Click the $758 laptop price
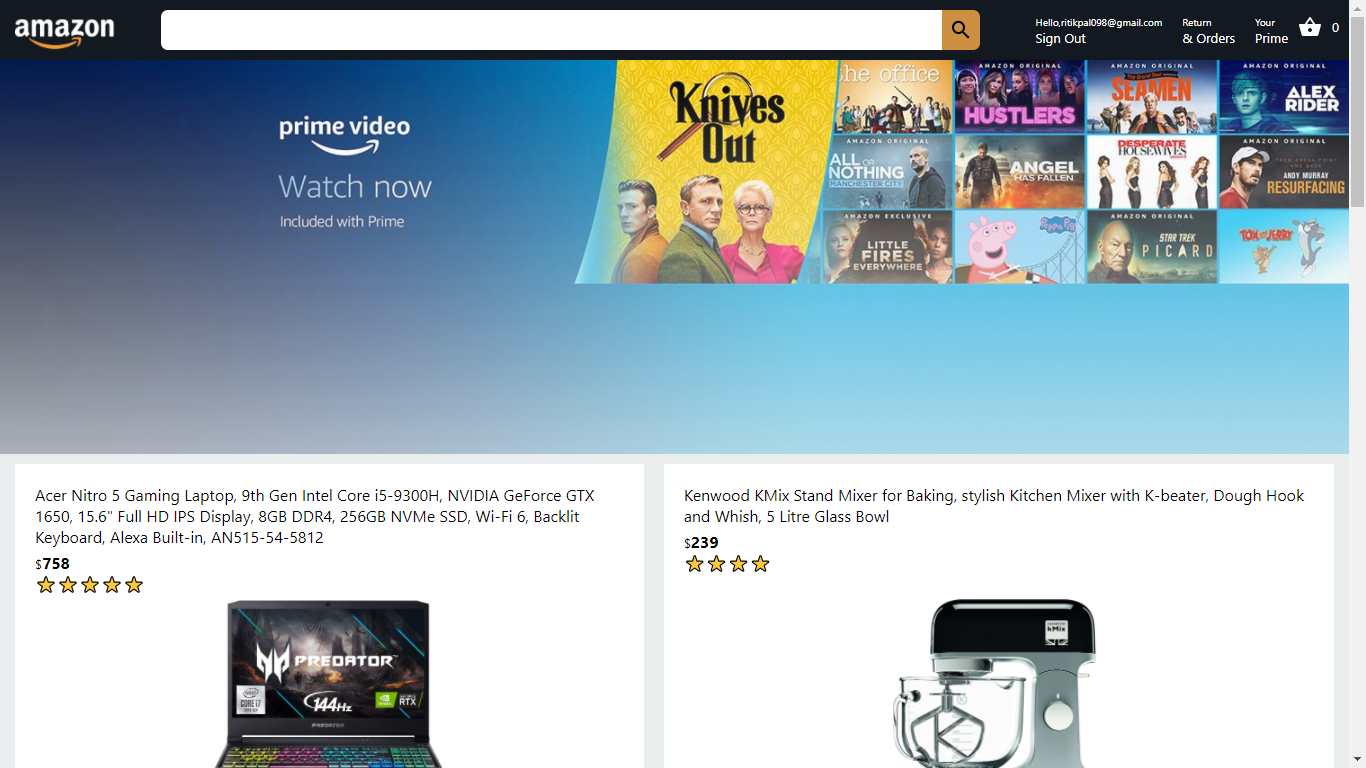The width and height of the screenshot is (1366, 768). click(52, 564)
